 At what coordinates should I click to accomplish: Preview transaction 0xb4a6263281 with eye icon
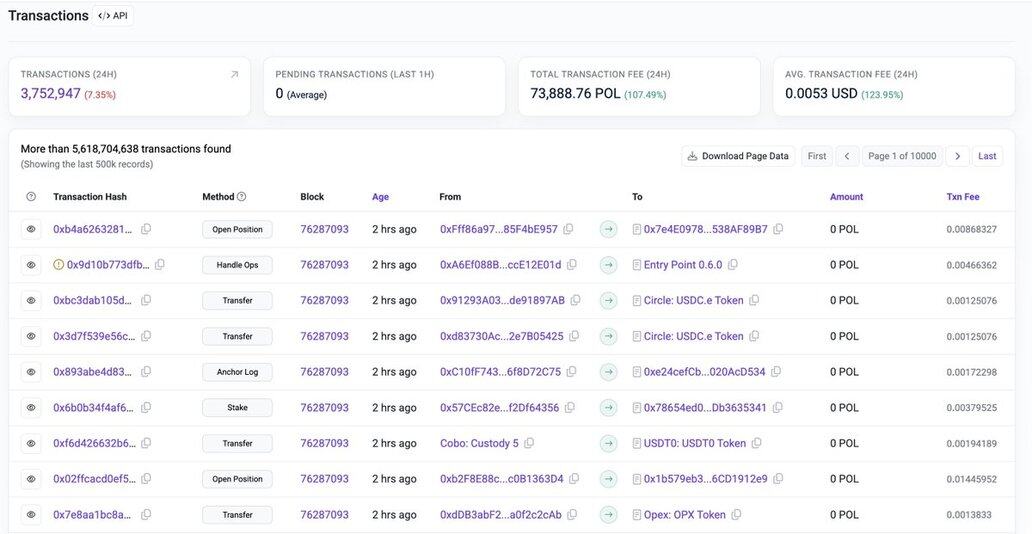point(31,229)
